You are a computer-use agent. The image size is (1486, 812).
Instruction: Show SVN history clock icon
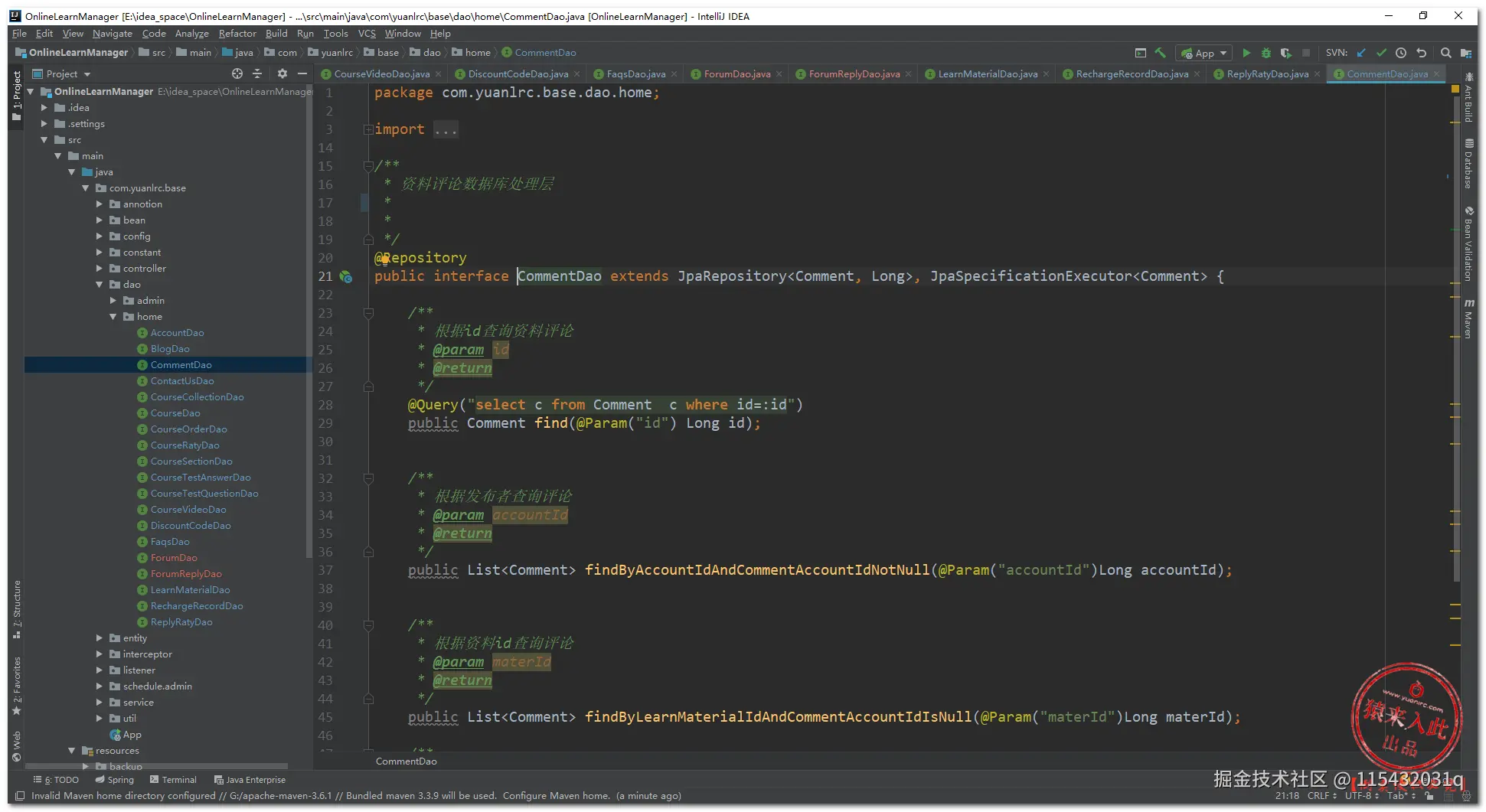pos(1401,53)
